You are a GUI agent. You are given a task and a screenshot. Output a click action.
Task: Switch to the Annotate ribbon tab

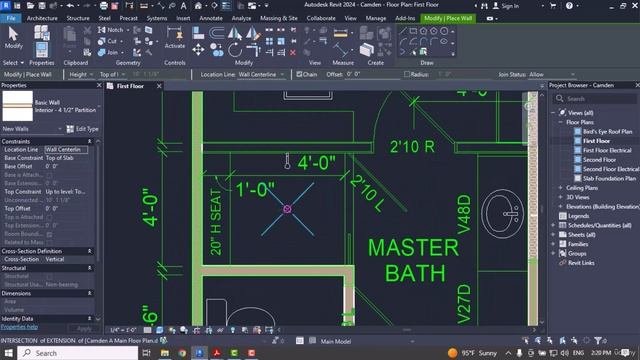tap(211, 18)
